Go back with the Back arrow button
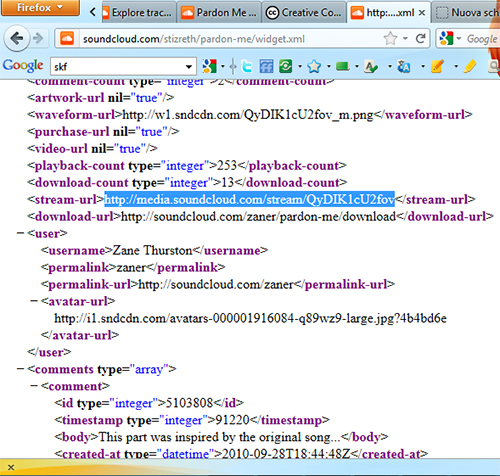The image size is (500, 476). (x=16, y=38)
